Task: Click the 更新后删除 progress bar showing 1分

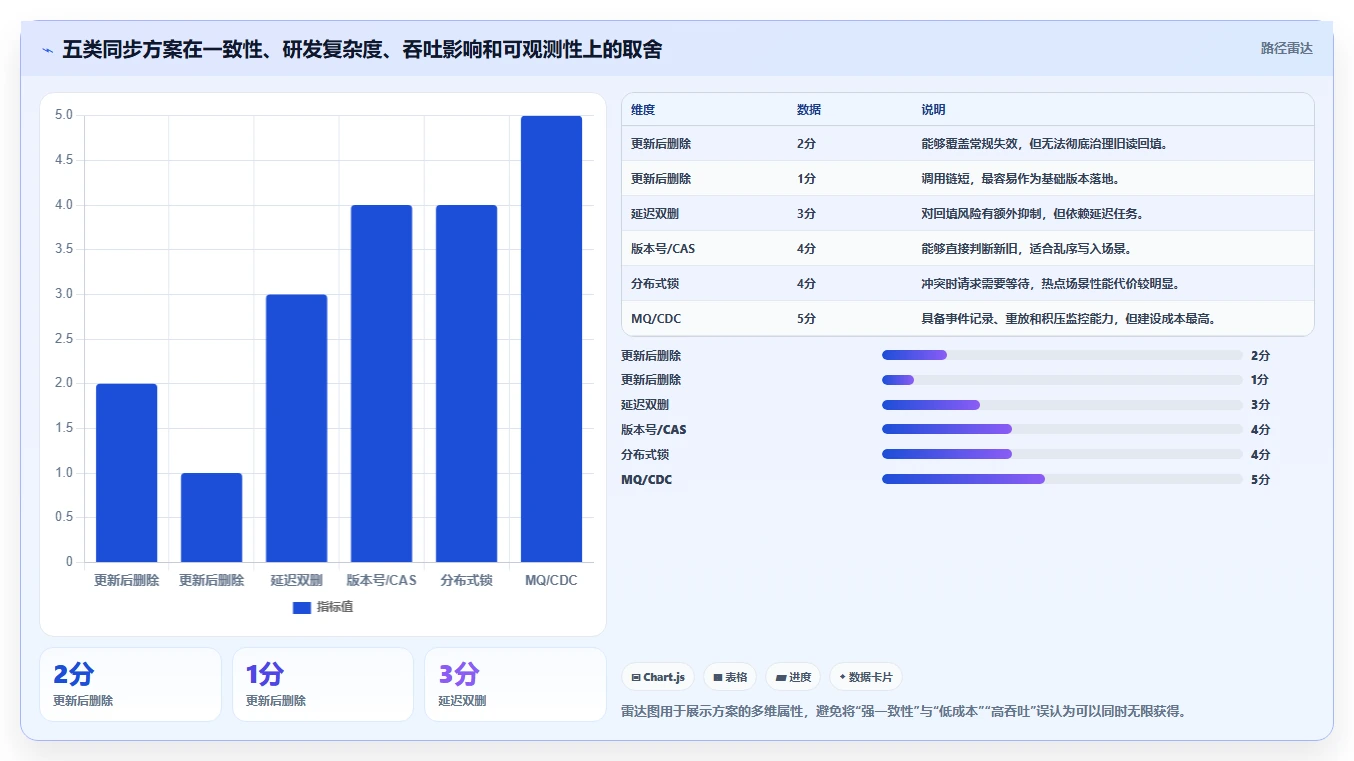Action: 1062,380
